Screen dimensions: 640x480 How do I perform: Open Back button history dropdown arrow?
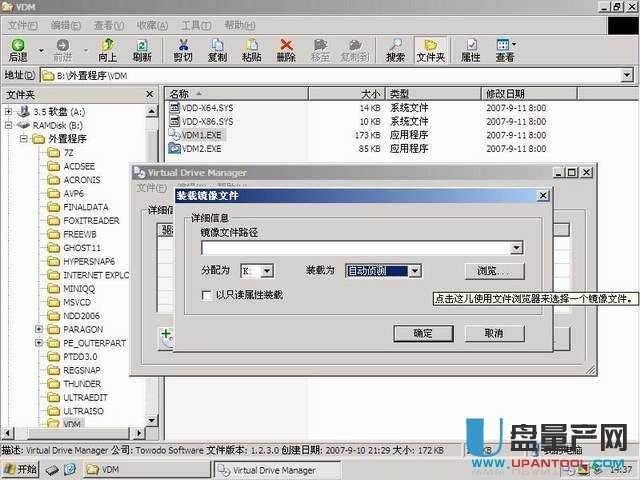[x=41, y=50]
